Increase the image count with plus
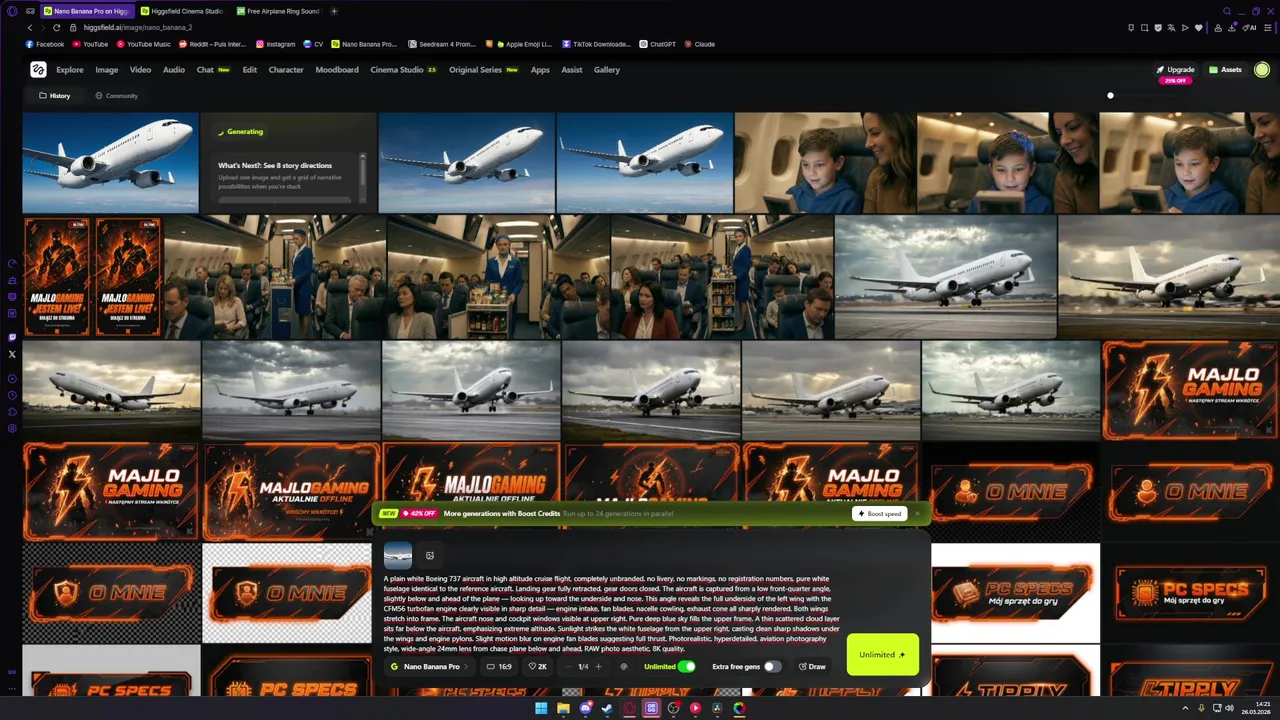 599,666
